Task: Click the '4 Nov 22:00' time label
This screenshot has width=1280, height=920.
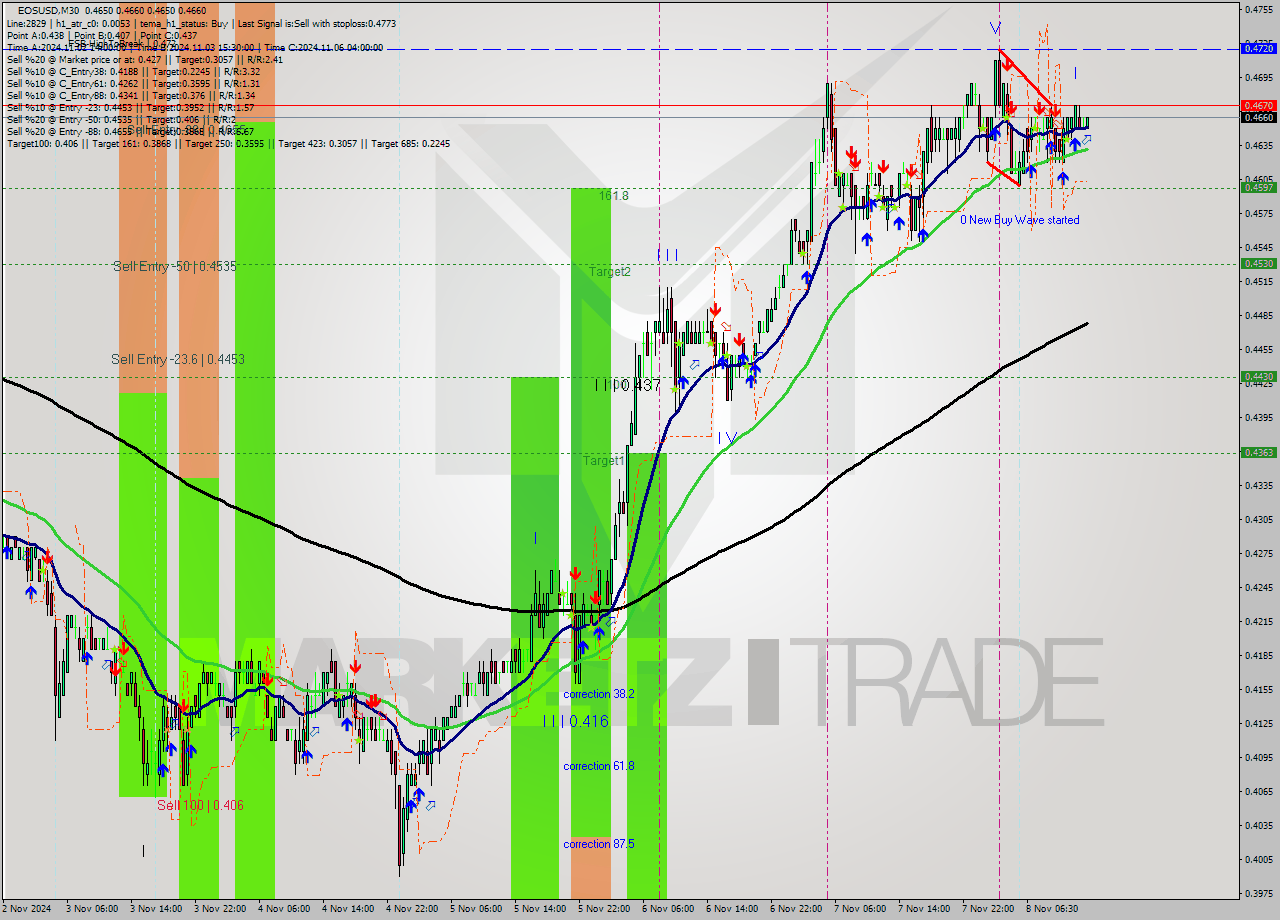Action: [x=413, y=909]
